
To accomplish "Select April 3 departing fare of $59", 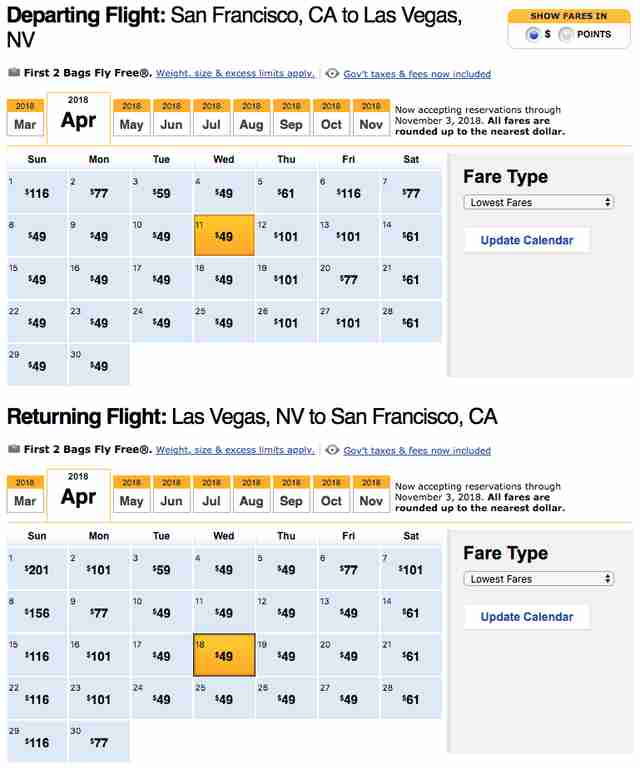I will (162, 193).
